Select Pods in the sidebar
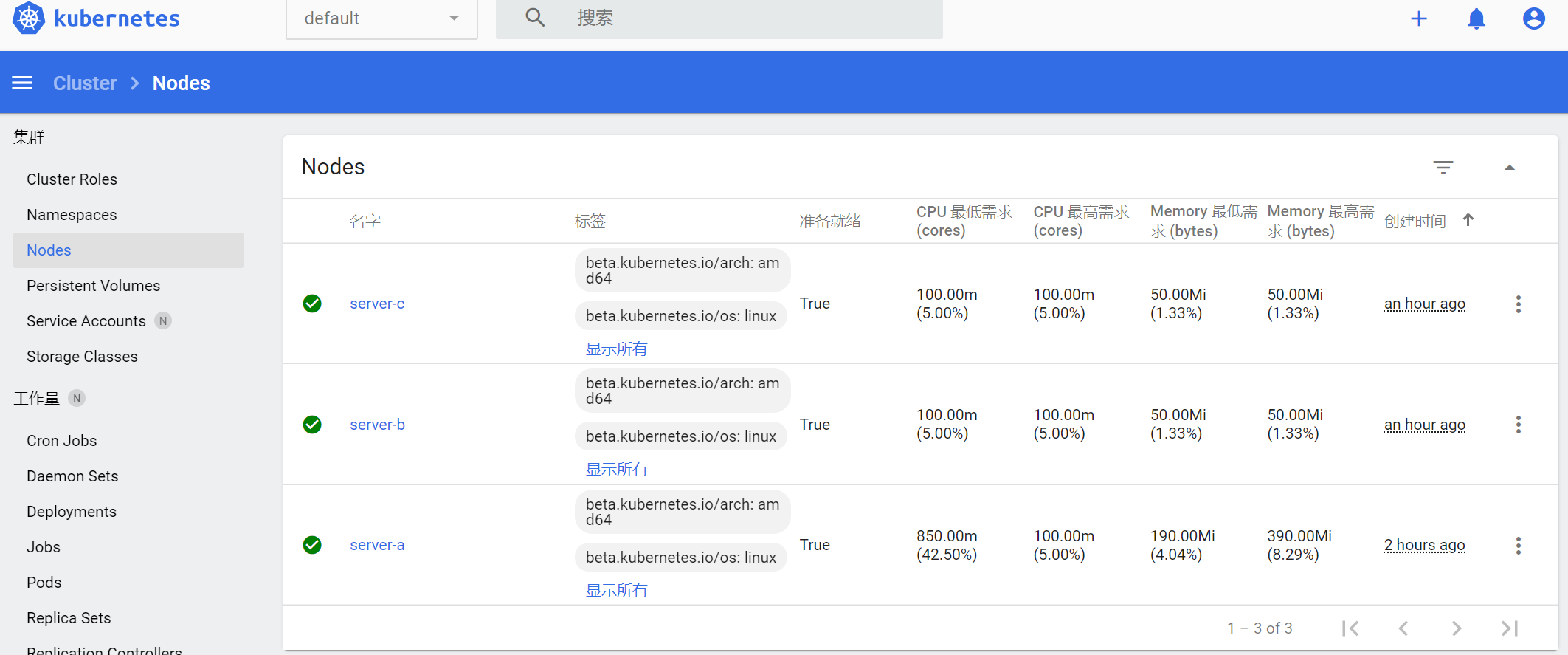Screen dimensions: 1568x655 pyautogui.click(x=44, y=583)
